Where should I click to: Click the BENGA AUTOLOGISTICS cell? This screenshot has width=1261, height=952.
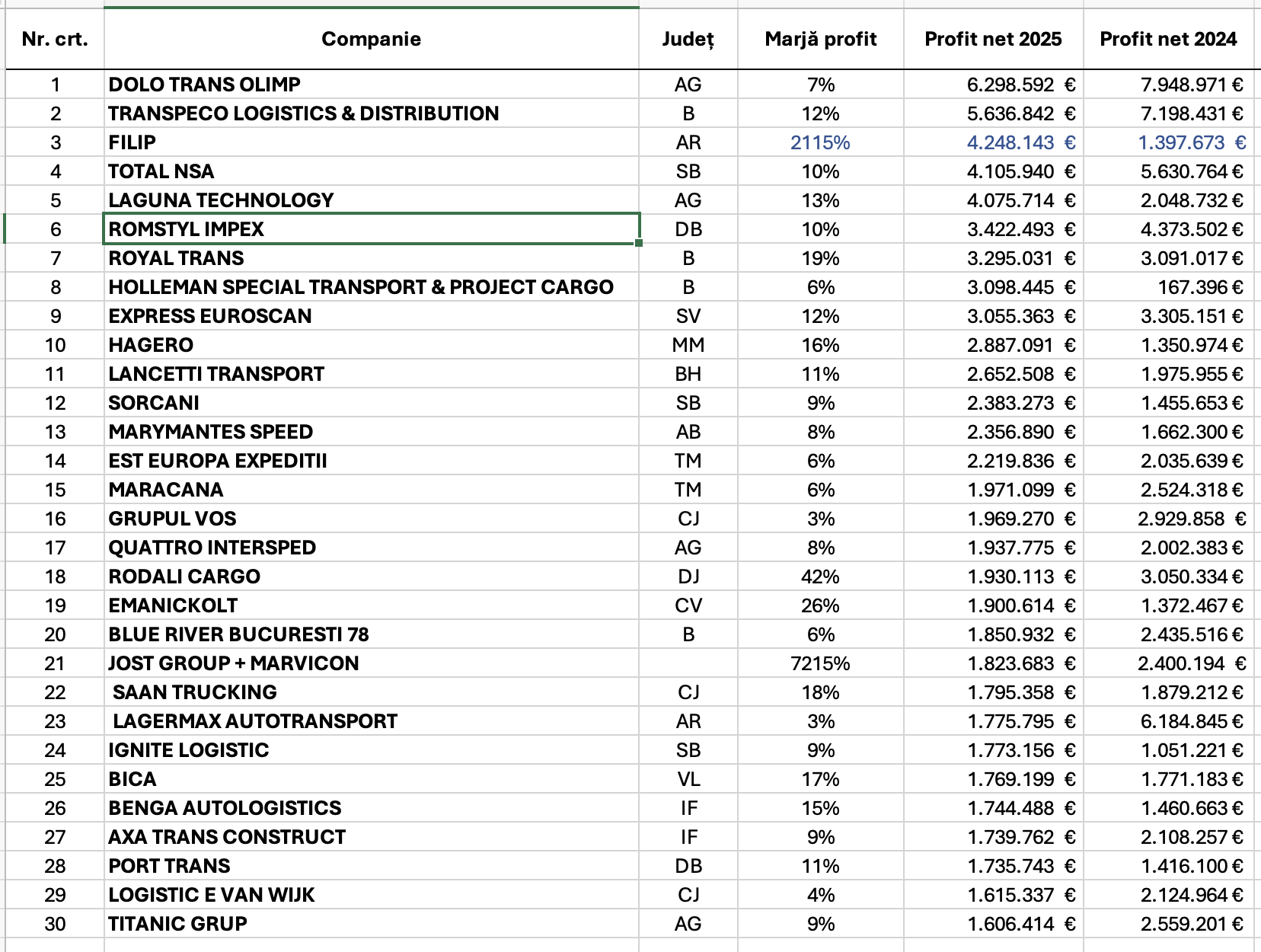point(372,808)
